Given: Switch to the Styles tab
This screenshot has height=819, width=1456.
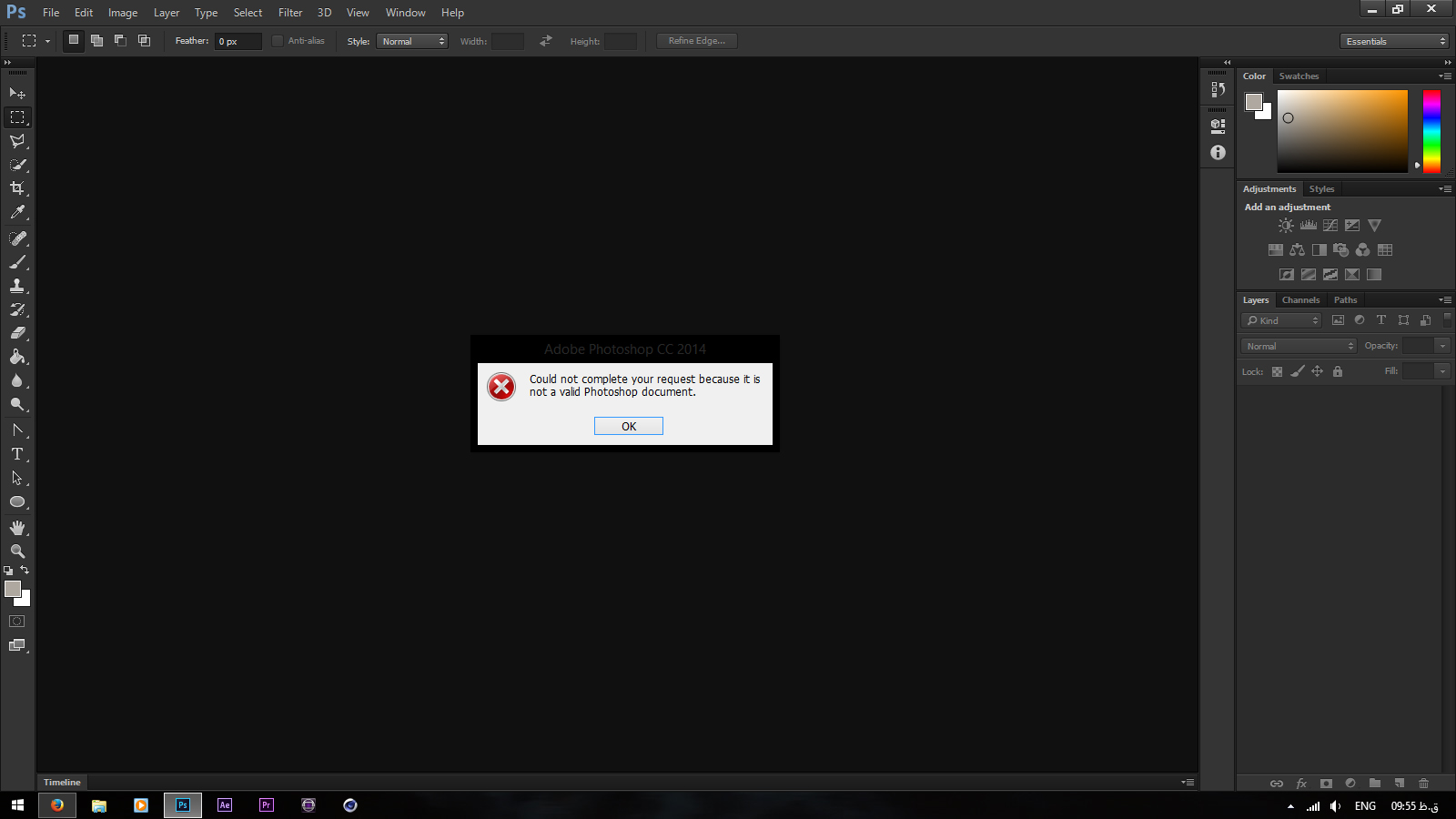Looking at the screenshot, I should (1321, 189).
